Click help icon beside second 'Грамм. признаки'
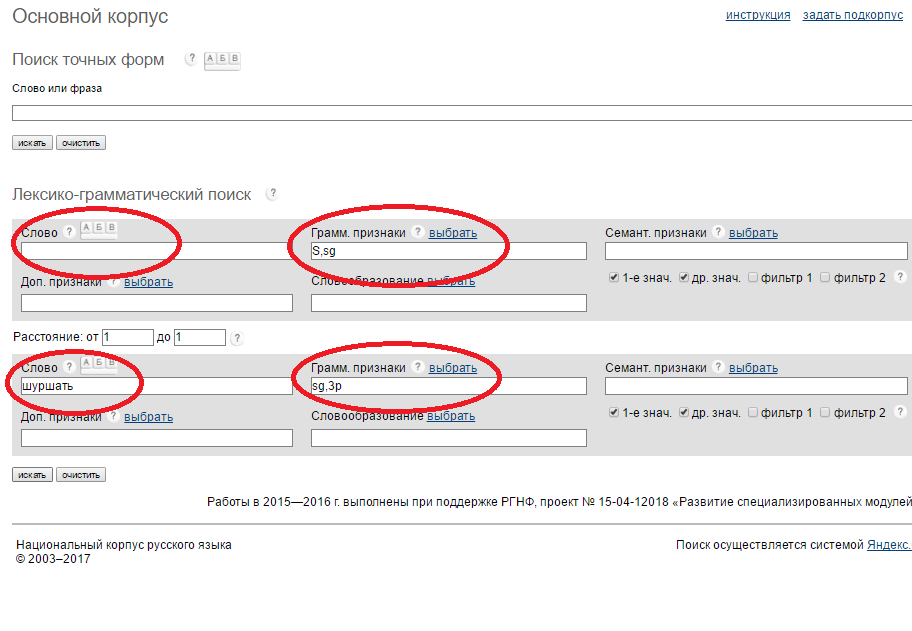912x631 pixels. click(417, 366)
